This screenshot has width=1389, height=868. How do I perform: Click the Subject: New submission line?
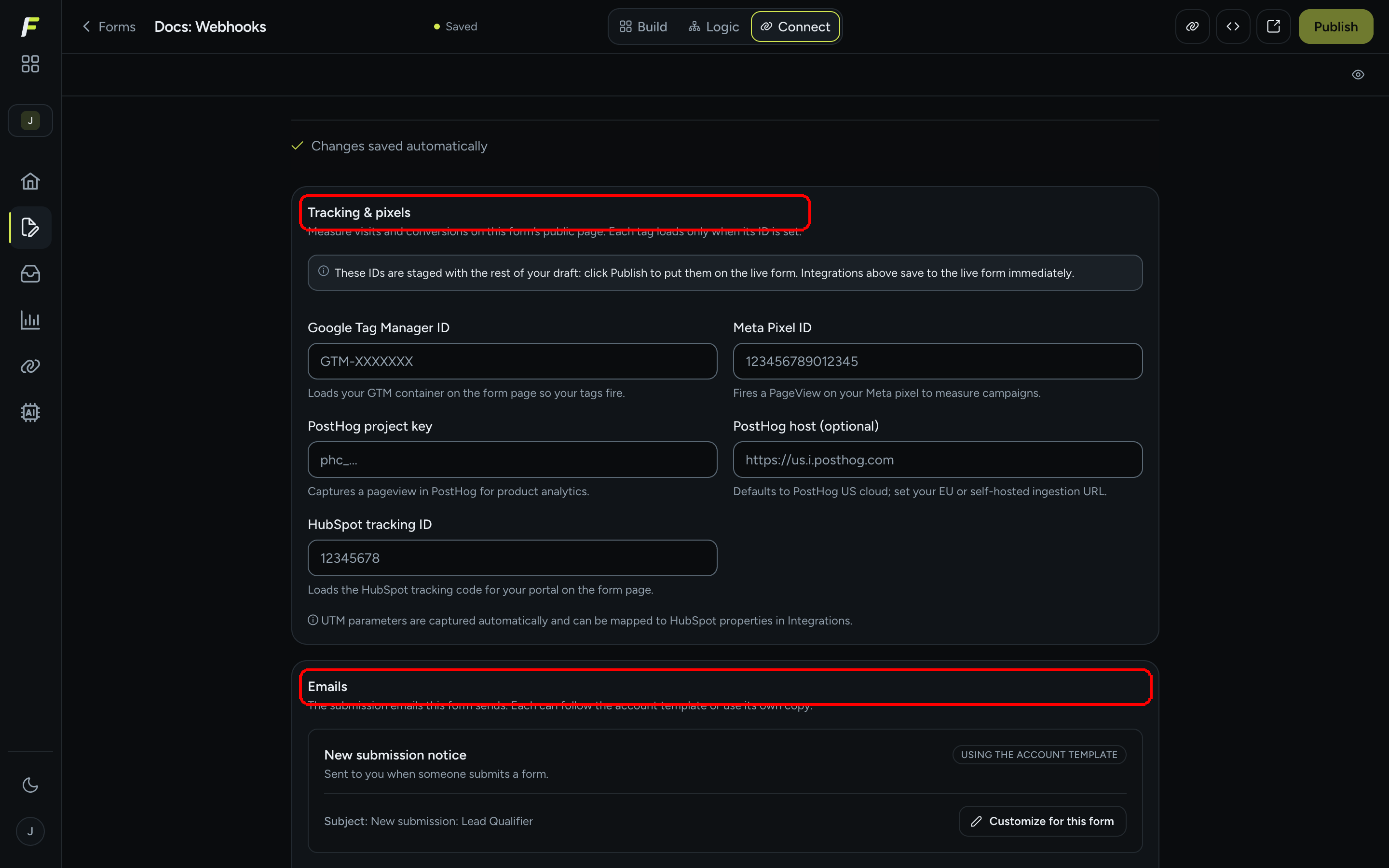(x=428, y=821)
